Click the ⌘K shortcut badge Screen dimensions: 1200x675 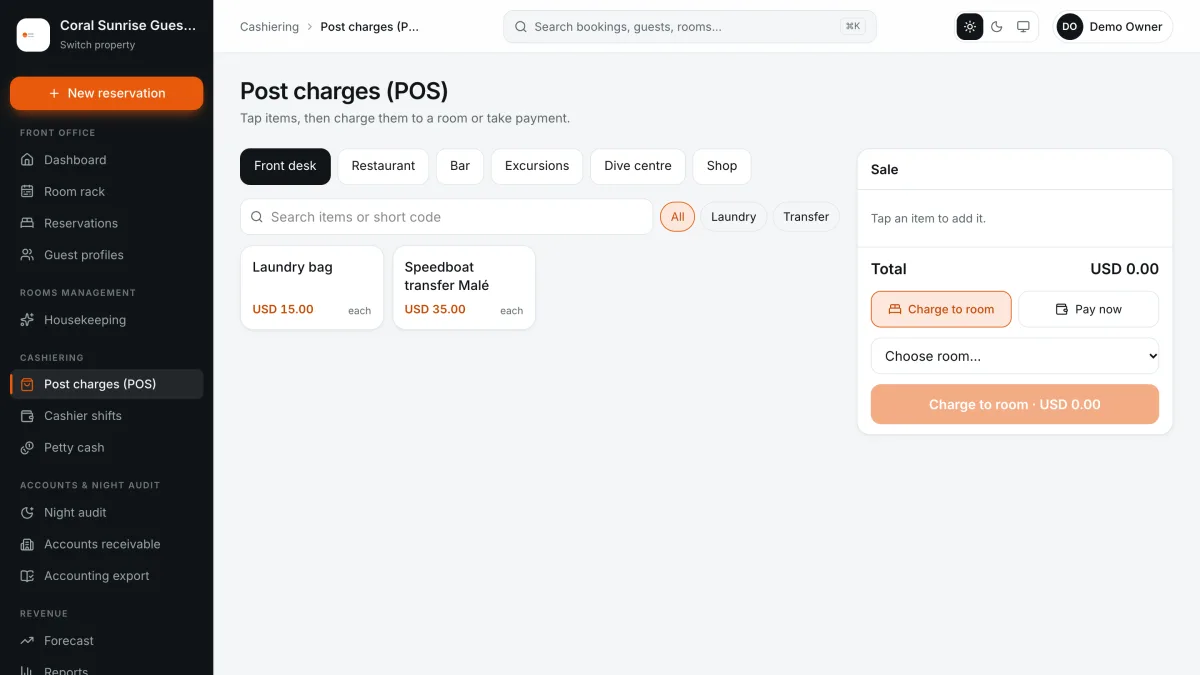coord(853,27)
